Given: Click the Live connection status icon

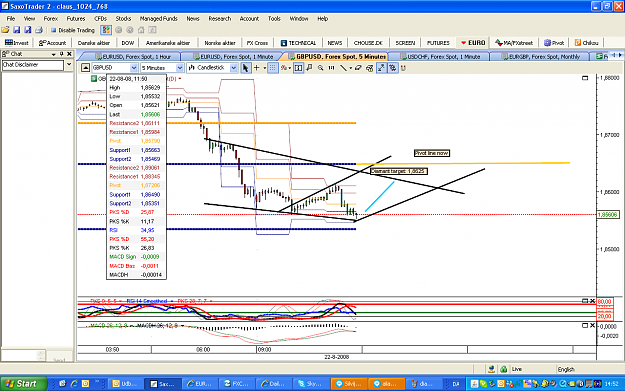Looking at the screenshot, I should pos(503,369).
